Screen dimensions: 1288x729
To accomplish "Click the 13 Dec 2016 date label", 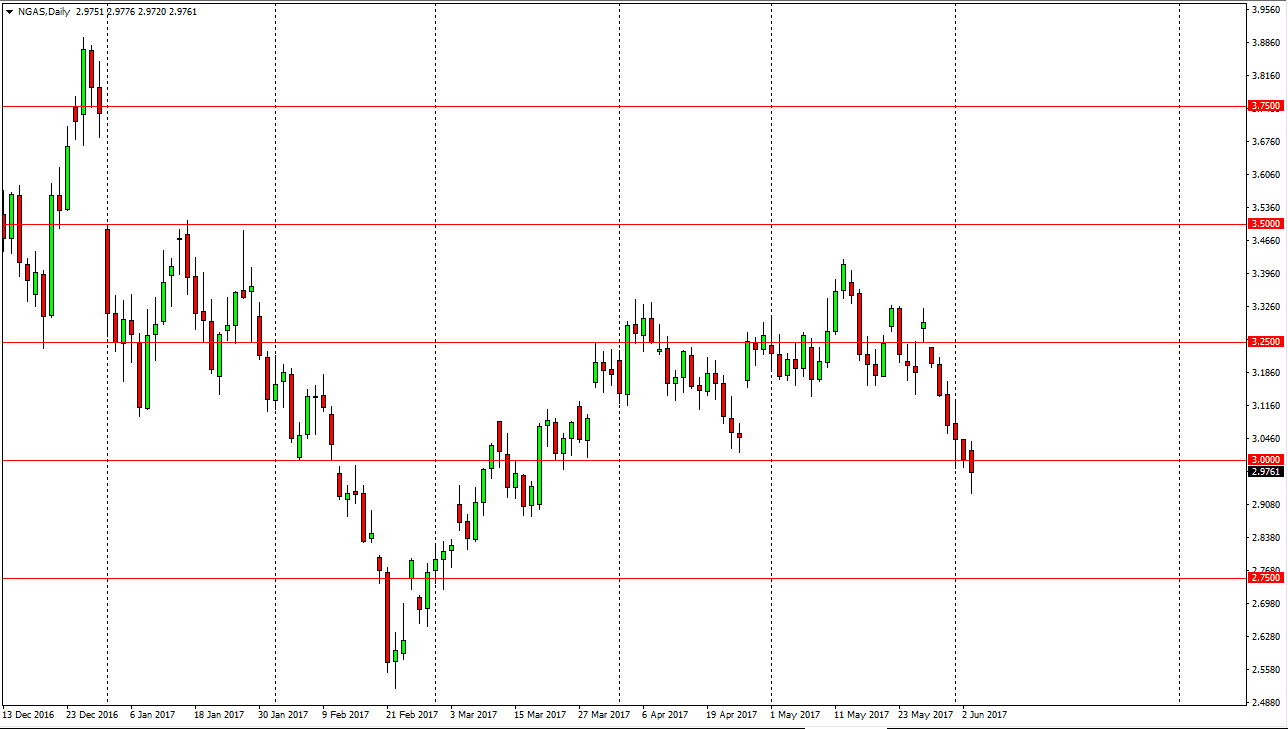I will coord(28,715).
